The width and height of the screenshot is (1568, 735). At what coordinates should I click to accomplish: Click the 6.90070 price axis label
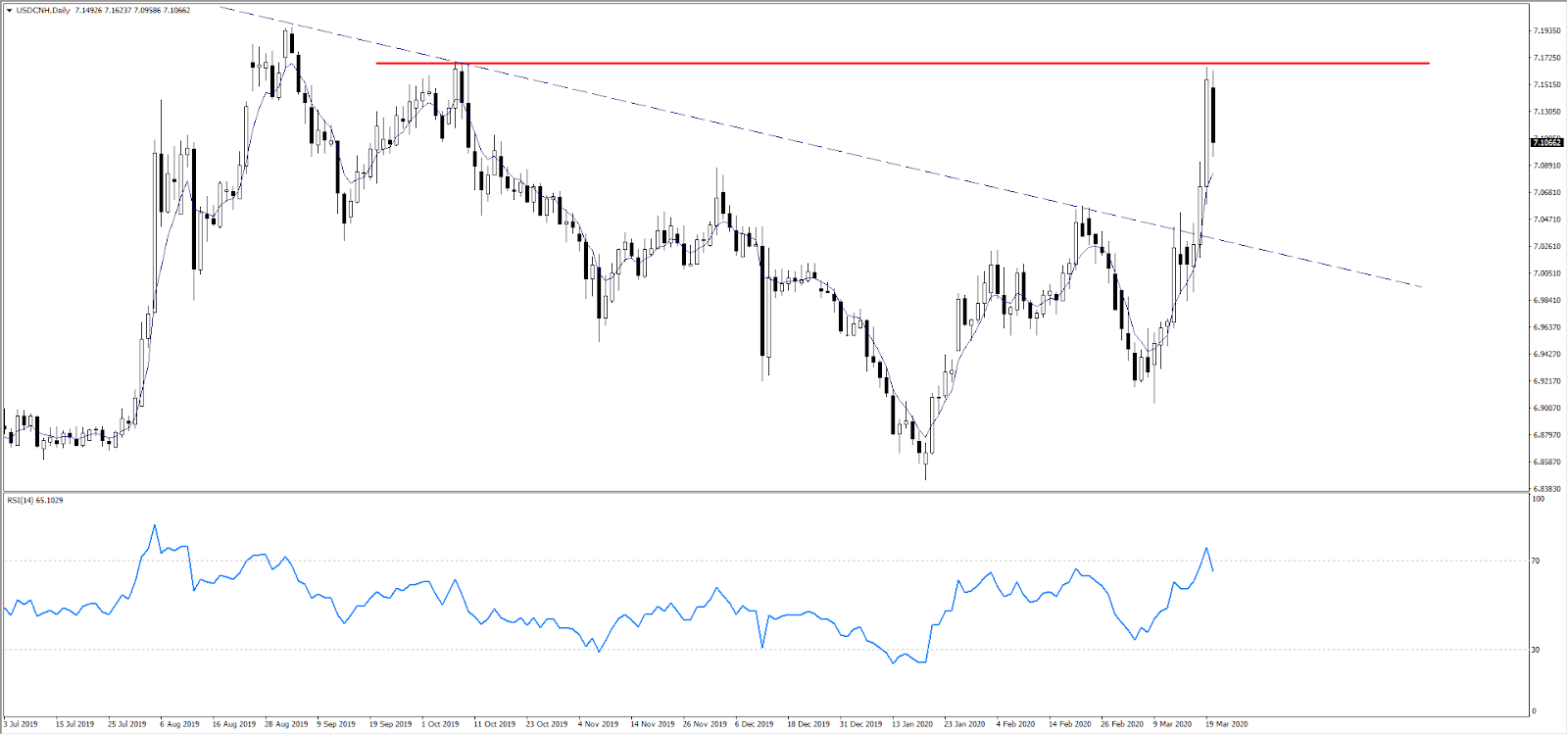coord(1546,409)
